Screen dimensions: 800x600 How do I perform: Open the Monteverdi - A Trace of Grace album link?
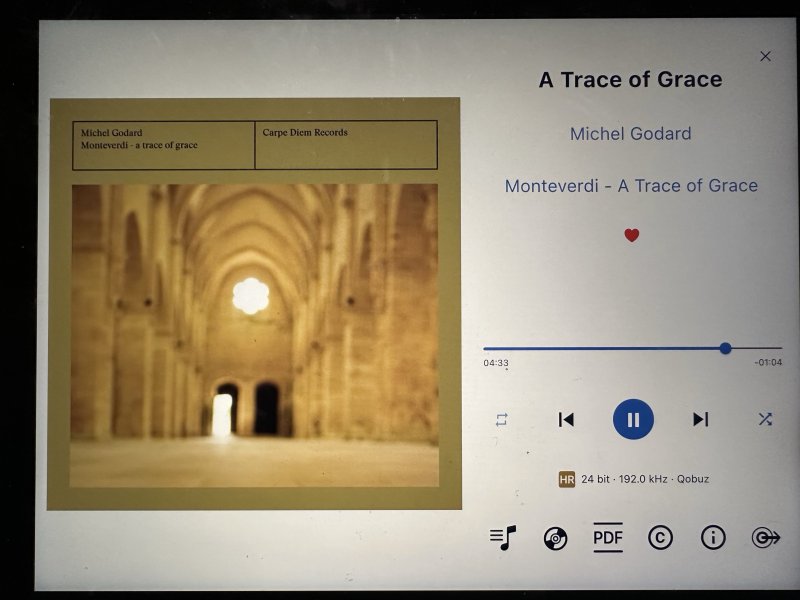click(631, 186)
